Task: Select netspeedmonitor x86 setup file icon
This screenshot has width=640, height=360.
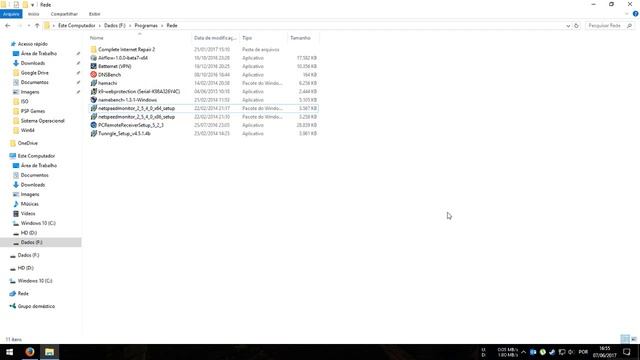Action: click(93, 117)
